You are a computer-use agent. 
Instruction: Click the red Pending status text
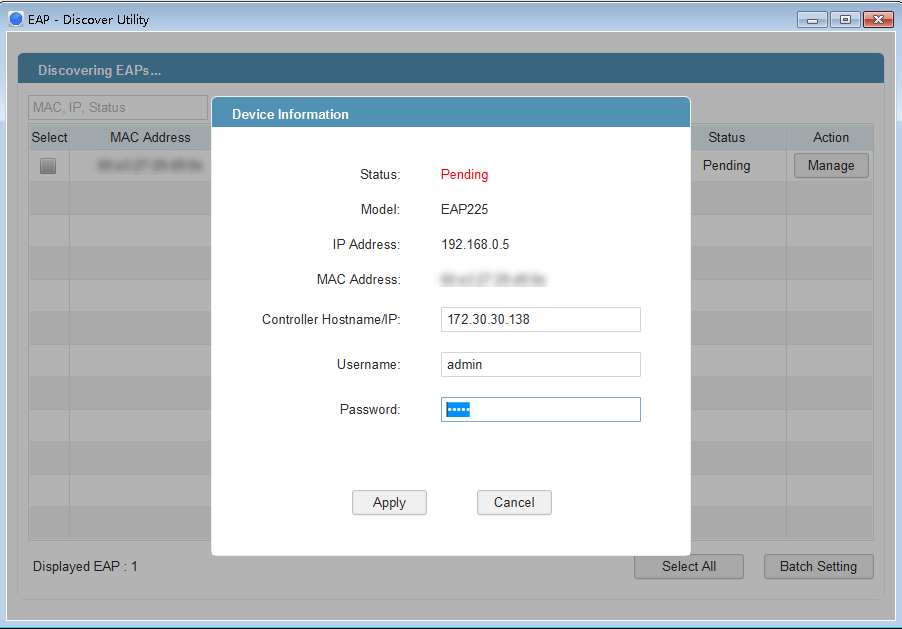(464, 174)
